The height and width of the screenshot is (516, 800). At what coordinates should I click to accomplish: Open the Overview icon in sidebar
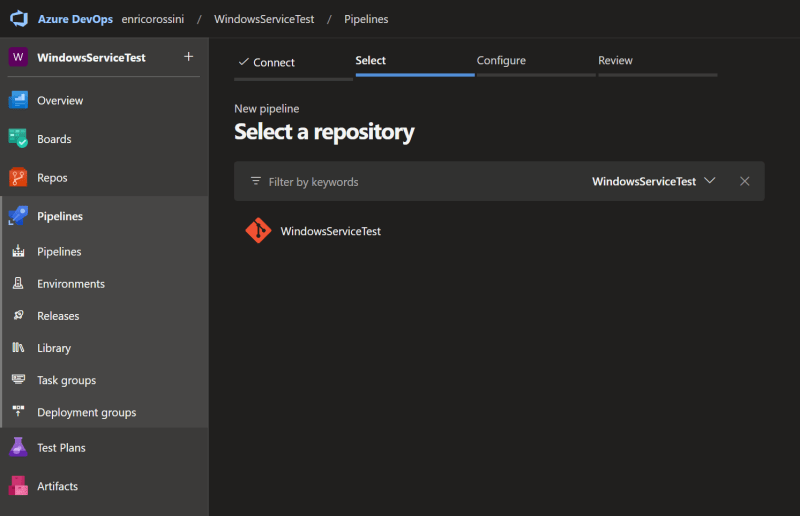[x=18, y=100]
